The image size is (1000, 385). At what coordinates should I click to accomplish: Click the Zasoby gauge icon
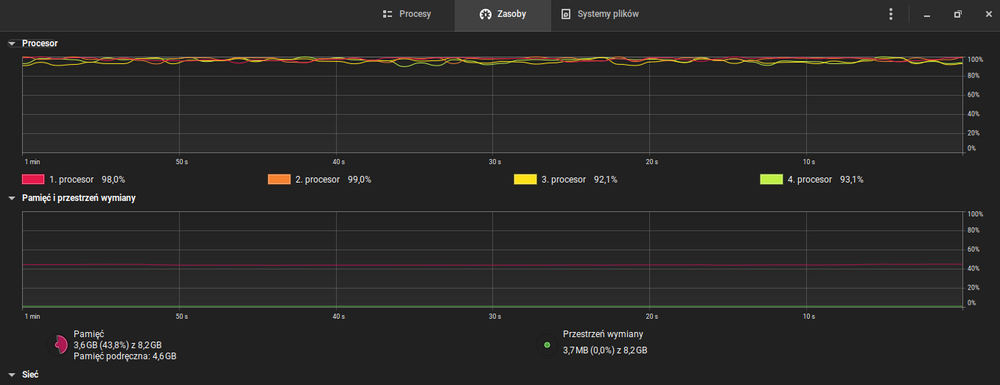point(485,15)
